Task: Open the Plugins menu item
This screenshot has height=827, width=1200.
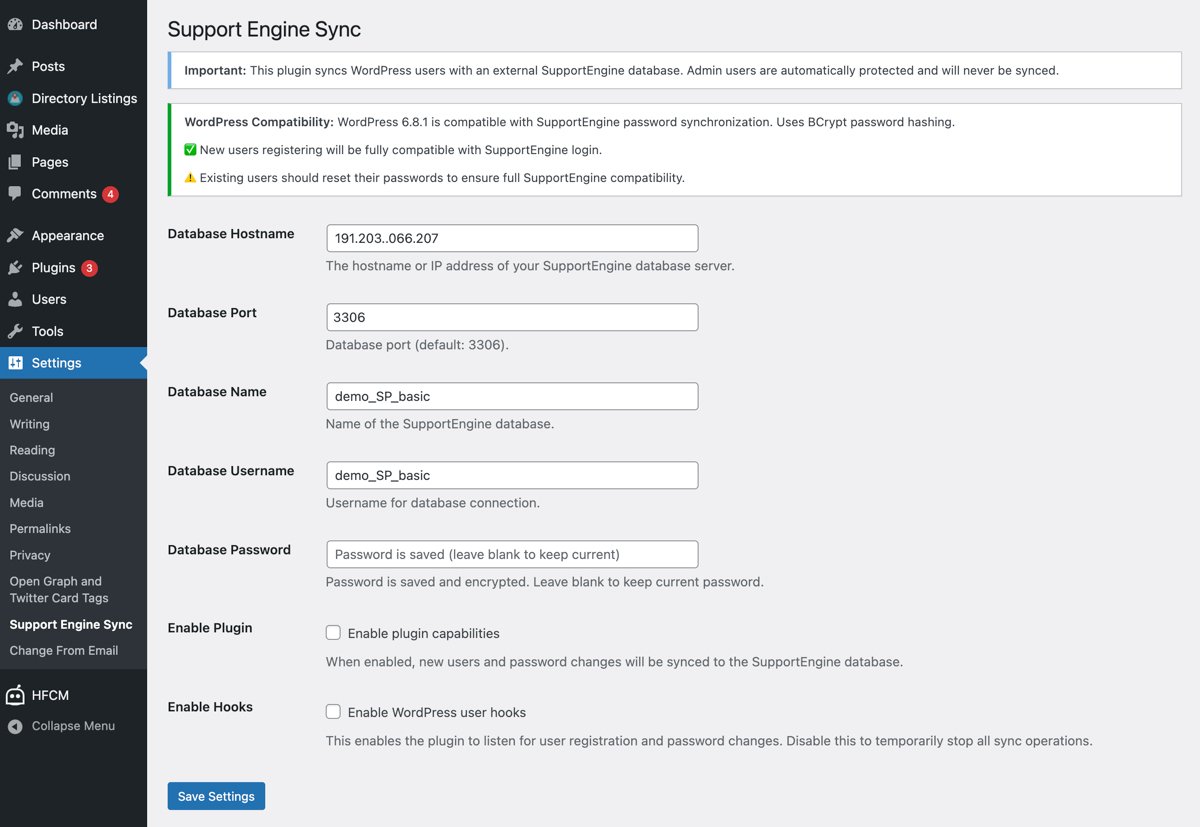Action: [x=73, y=268]
